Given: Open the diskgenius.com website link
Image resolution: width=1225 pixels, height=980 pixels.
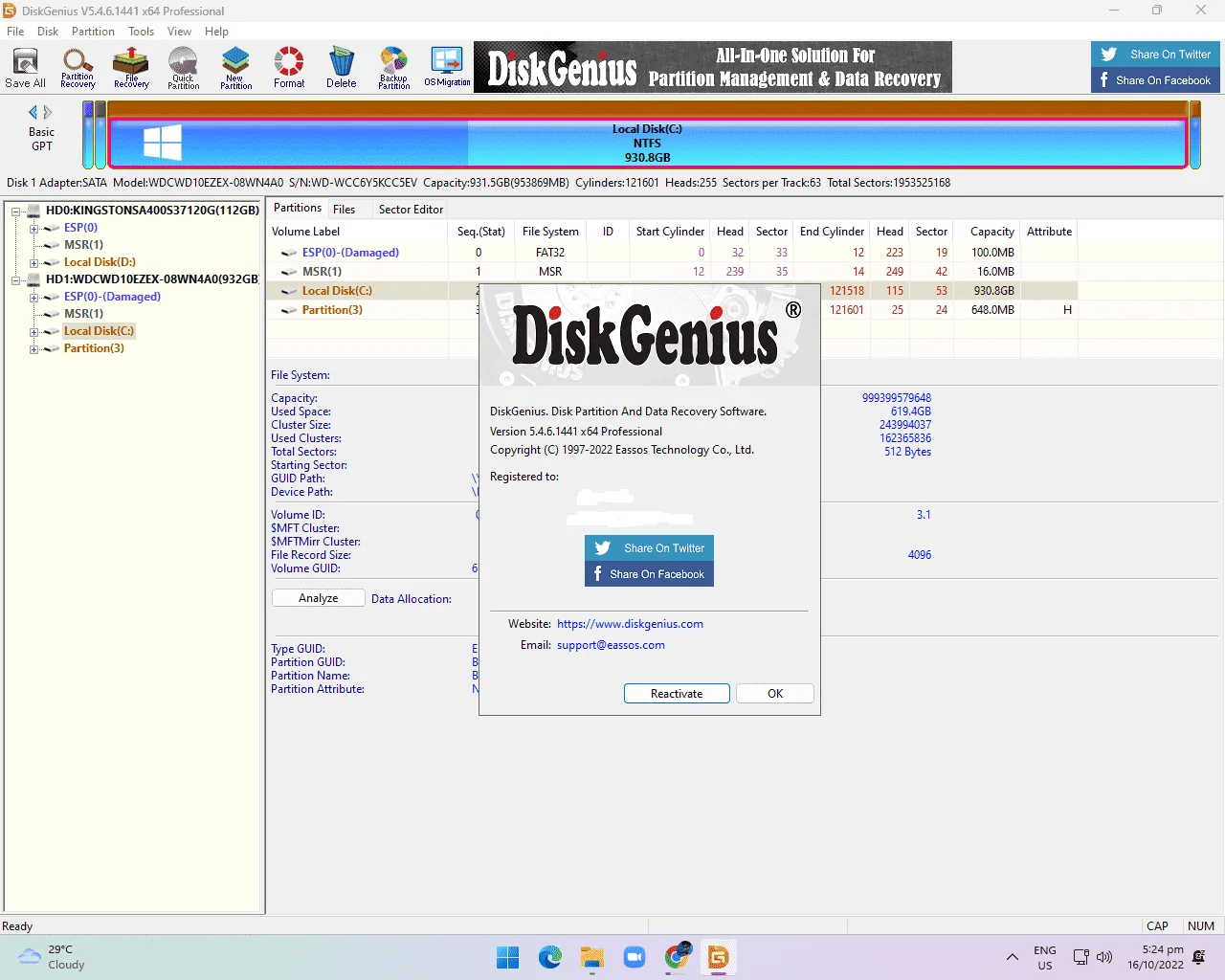Looking at the screenshot, I should pos(630,624).
